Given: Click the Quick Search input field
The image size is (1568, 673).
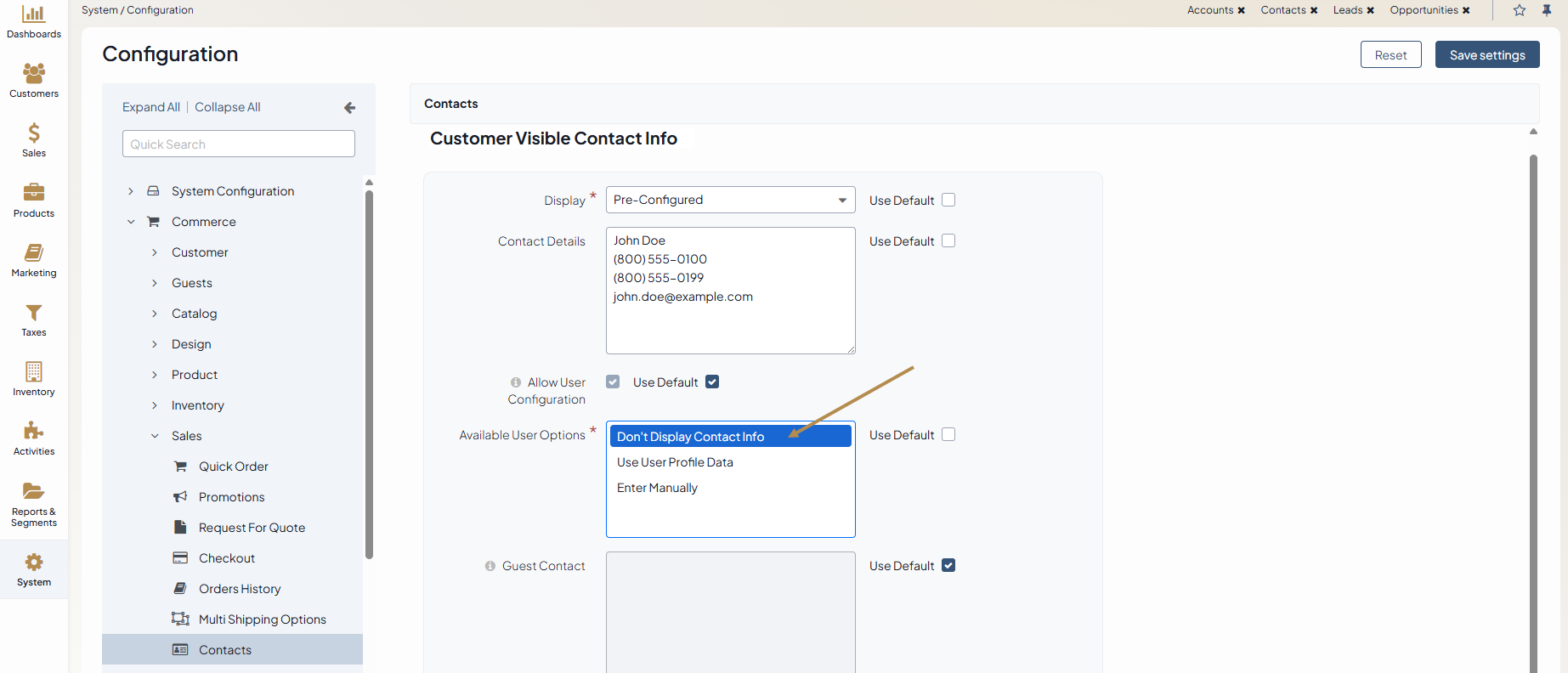Looking at the screenshot, I should coord(238,144).
